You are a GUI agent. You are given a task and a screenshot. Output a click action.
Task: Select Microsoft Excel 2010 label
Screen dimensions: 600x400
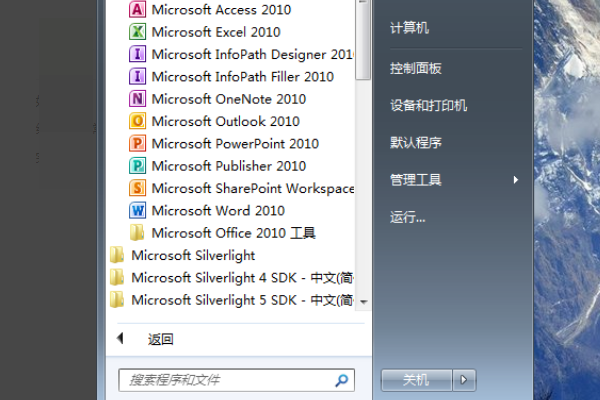(216, 32)
